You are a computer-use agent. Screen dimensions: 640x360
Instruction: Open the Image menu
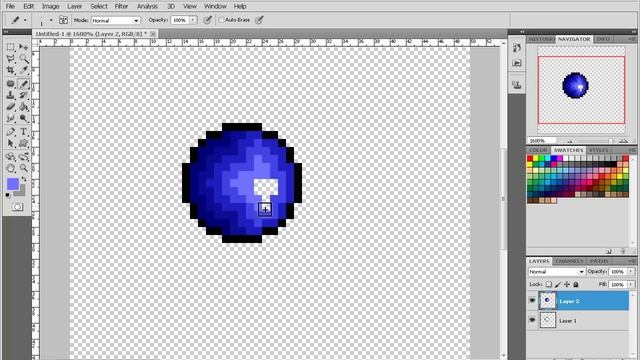(51, 7)
